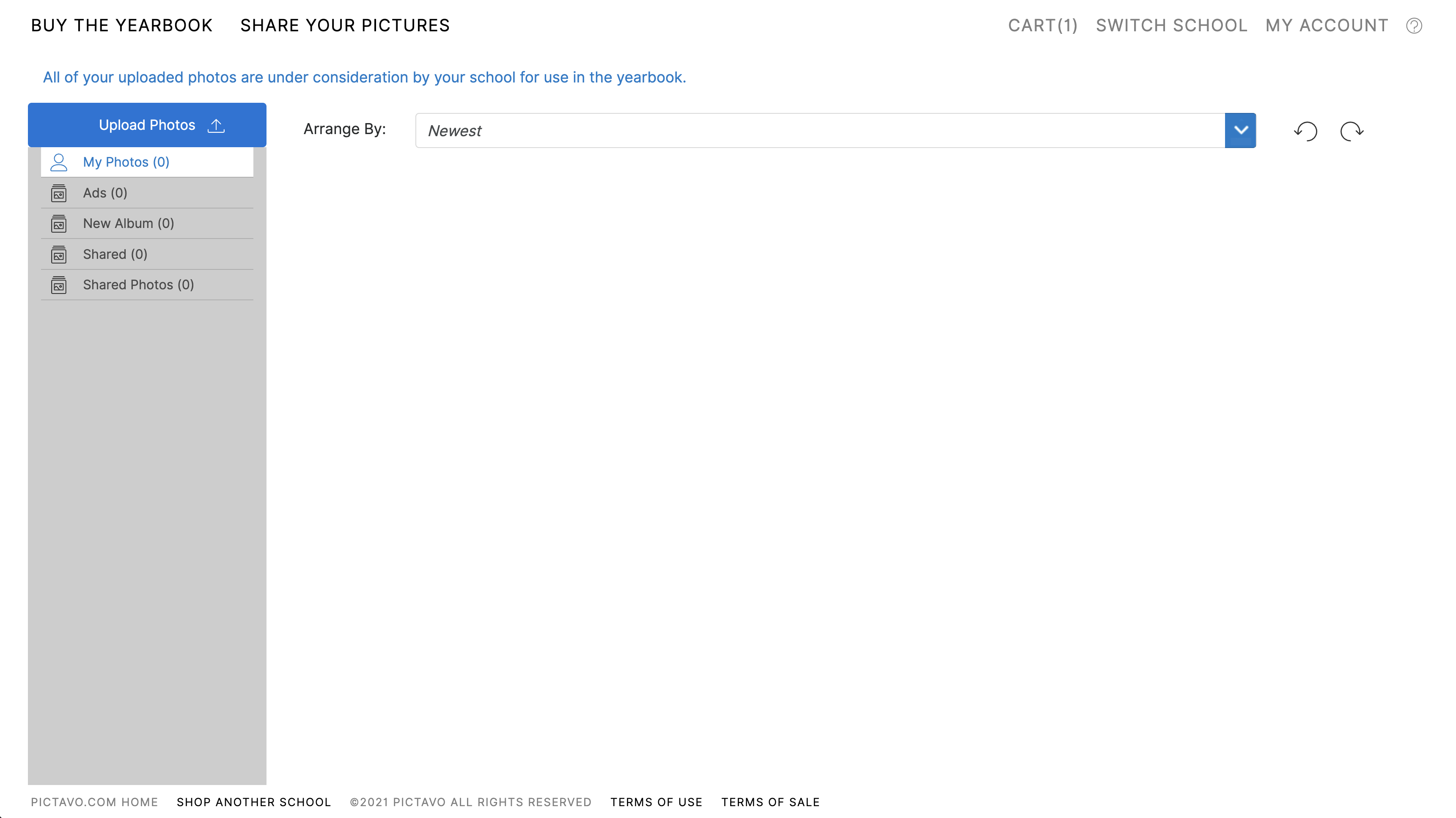This screenshot has height=818, width=1456.
Task: Click the Shop Another School footer link
Action: (x=254, y=802)
